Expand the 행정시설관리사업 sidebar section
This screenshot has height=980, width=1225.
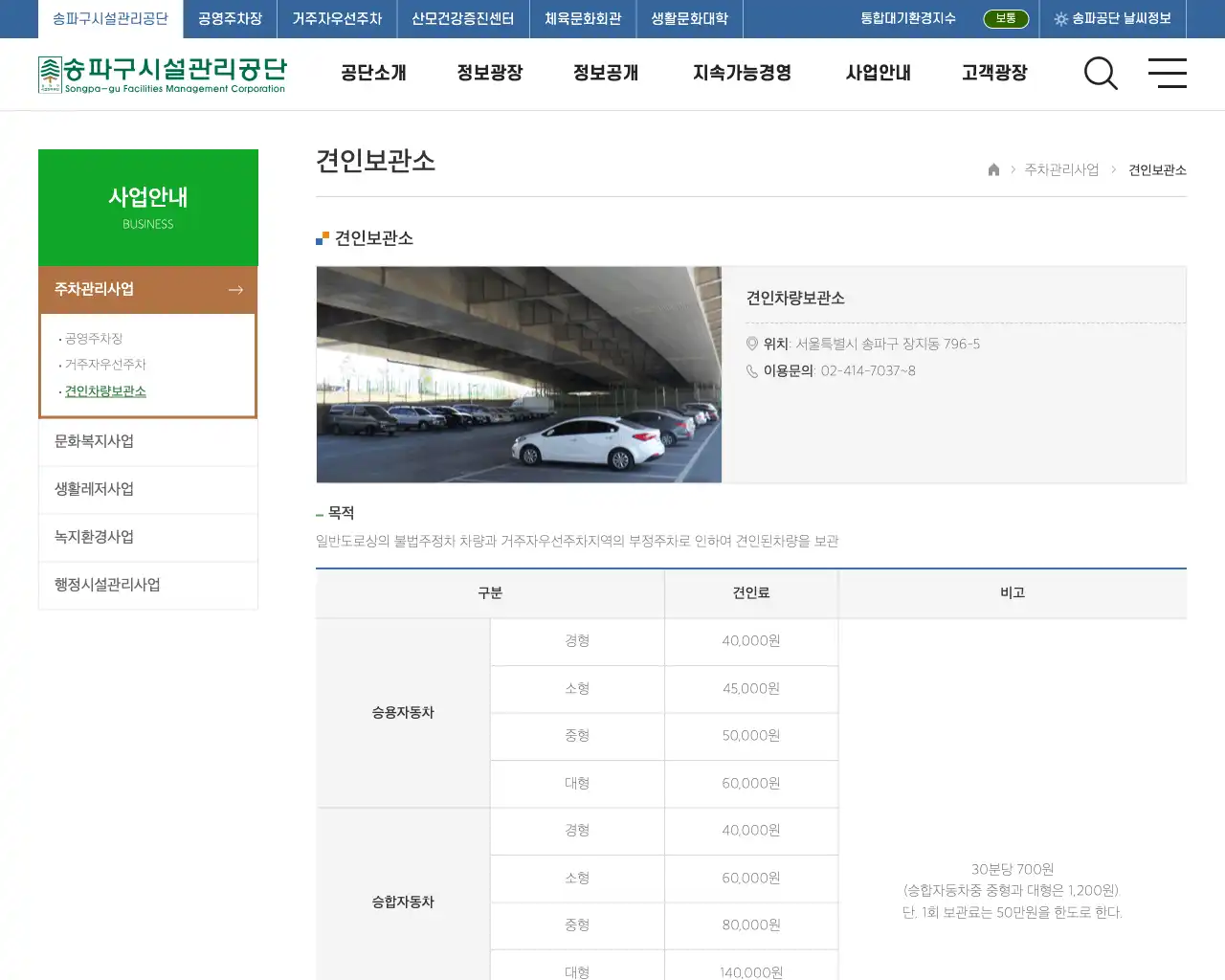pos(107,585)
